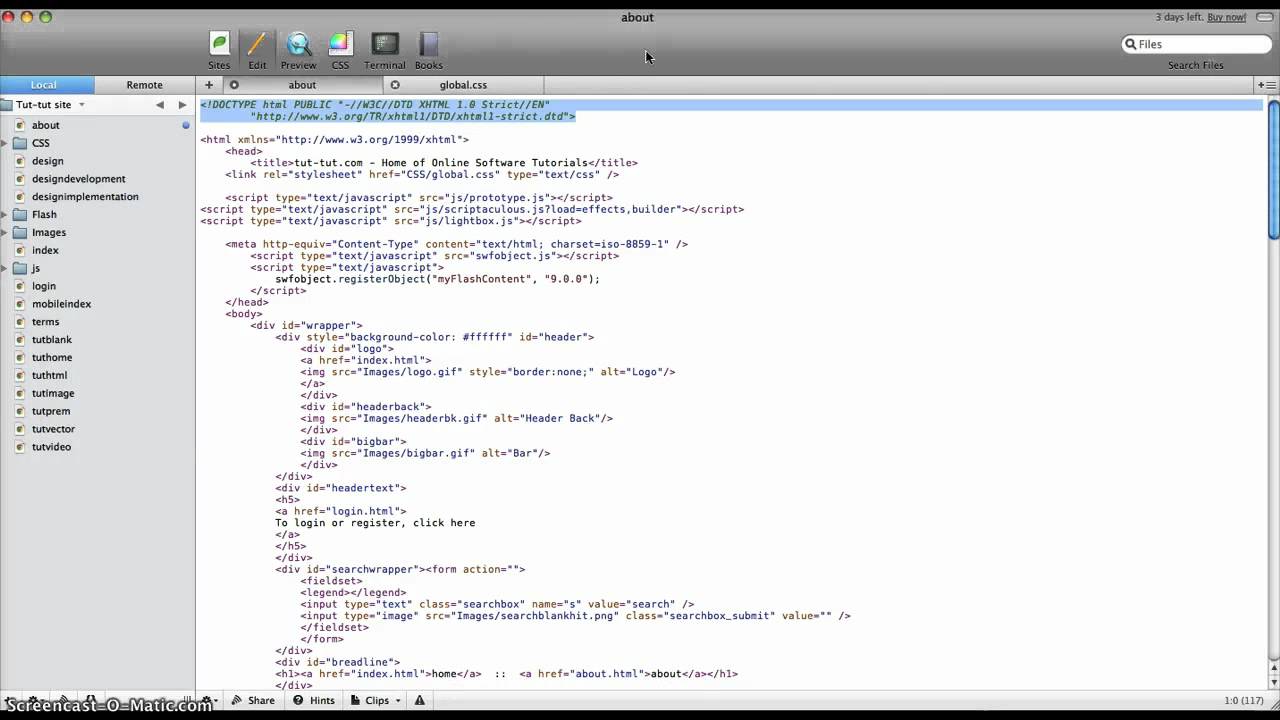Select the tutblank file
This screenshot has height=720, width=1280.
(x=52, y=340)
